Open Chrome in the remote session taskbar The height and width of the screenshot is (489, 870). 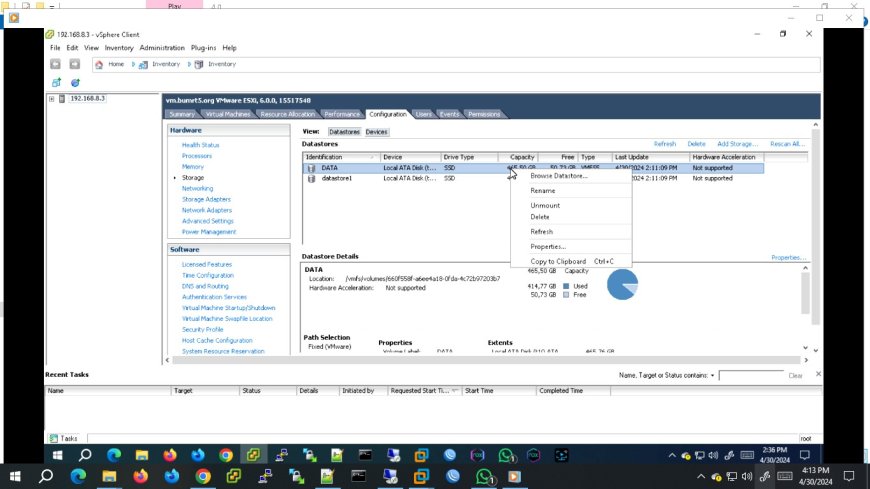pos(226,456)
